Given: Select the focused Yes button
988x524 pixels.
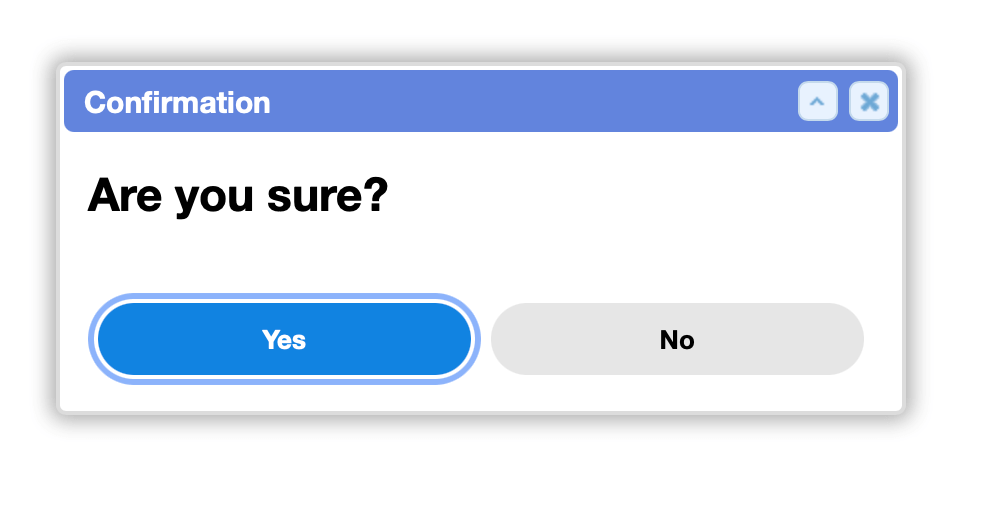Looking at the screenshot, I should [x=284, y=339].
